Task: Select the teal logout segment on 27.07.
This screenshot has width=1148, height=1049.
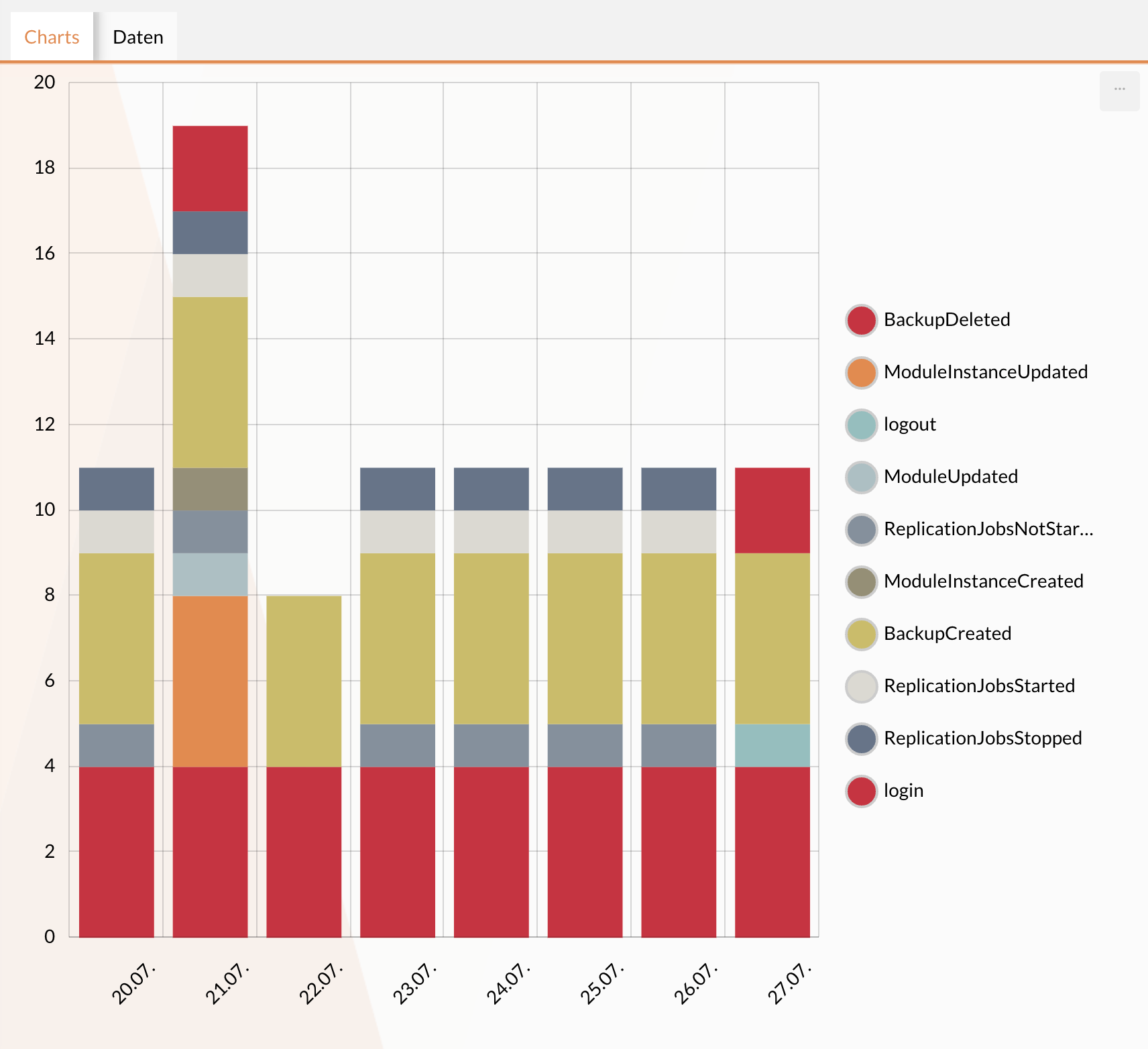Action: click(772, 745)
